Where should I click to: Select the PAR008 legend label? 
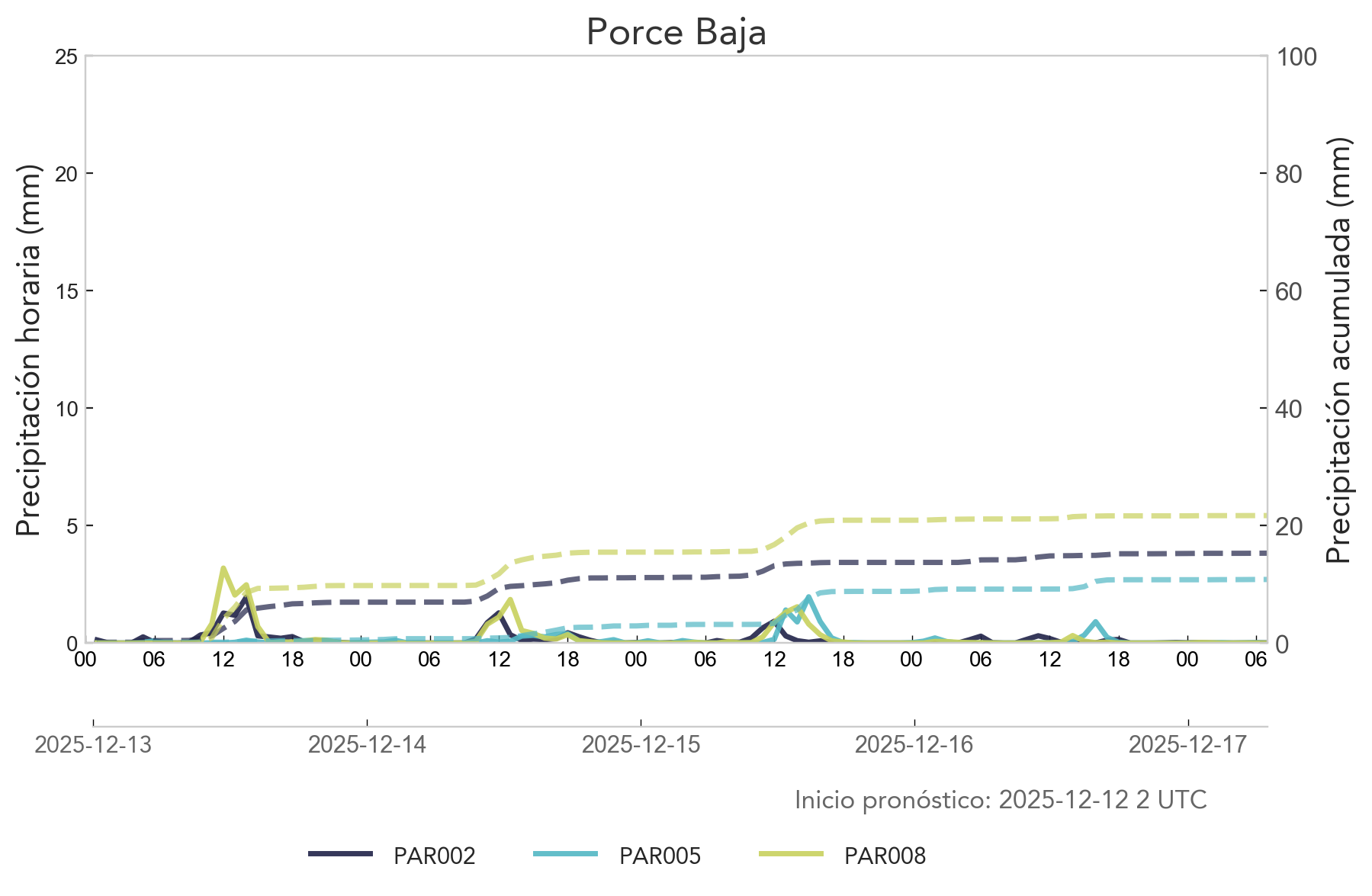pos(885,856)
